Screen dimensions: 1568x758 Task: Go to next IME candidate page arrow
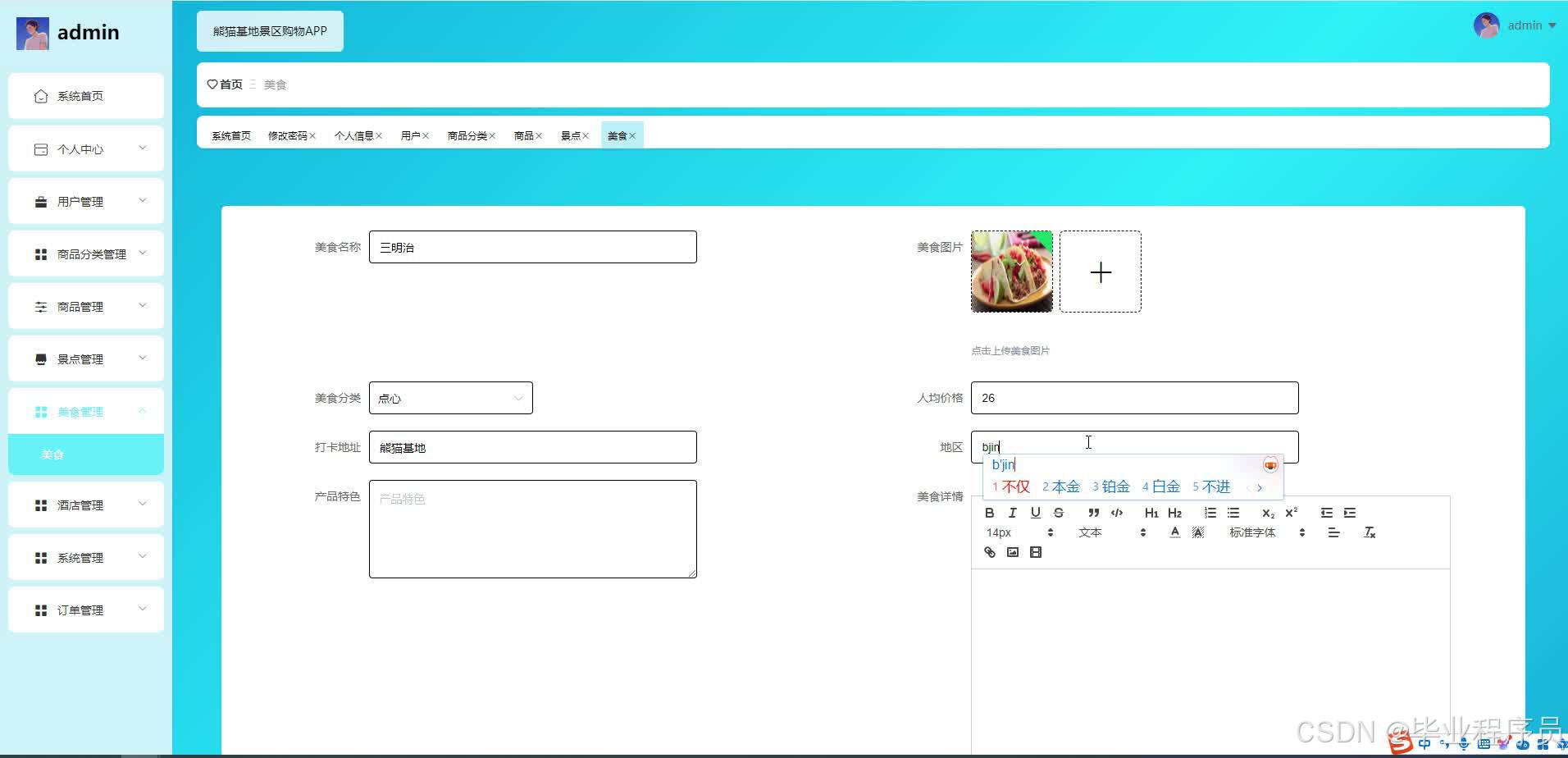tap(1260, 487)
